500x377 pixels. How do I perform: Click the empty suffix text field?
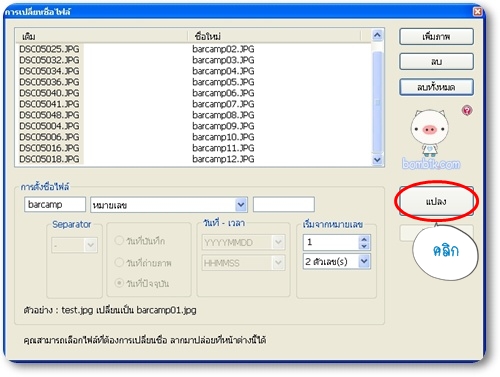coord(284,204)
